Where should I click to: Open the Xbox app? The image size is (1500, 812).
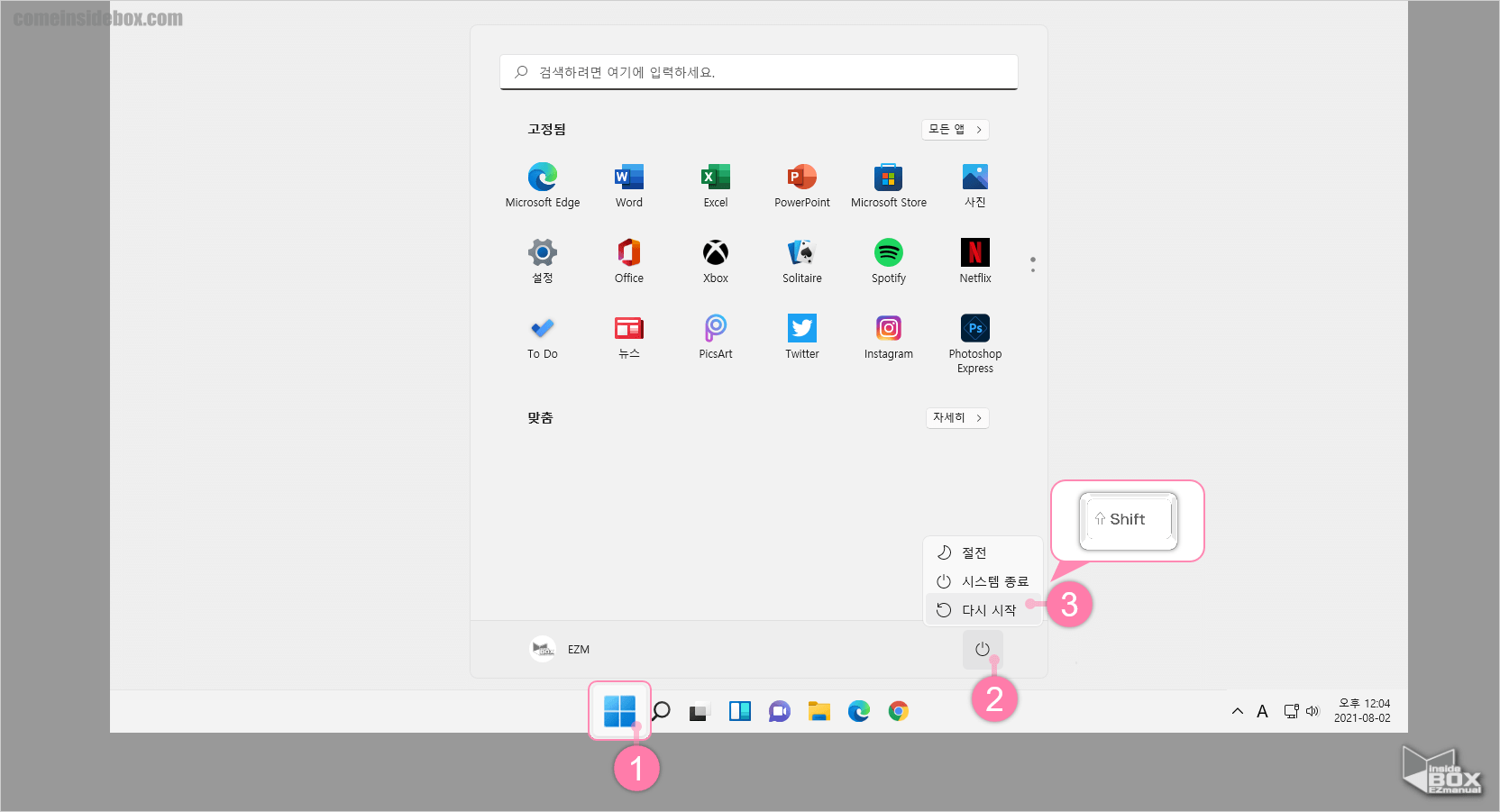click(716, 260)
